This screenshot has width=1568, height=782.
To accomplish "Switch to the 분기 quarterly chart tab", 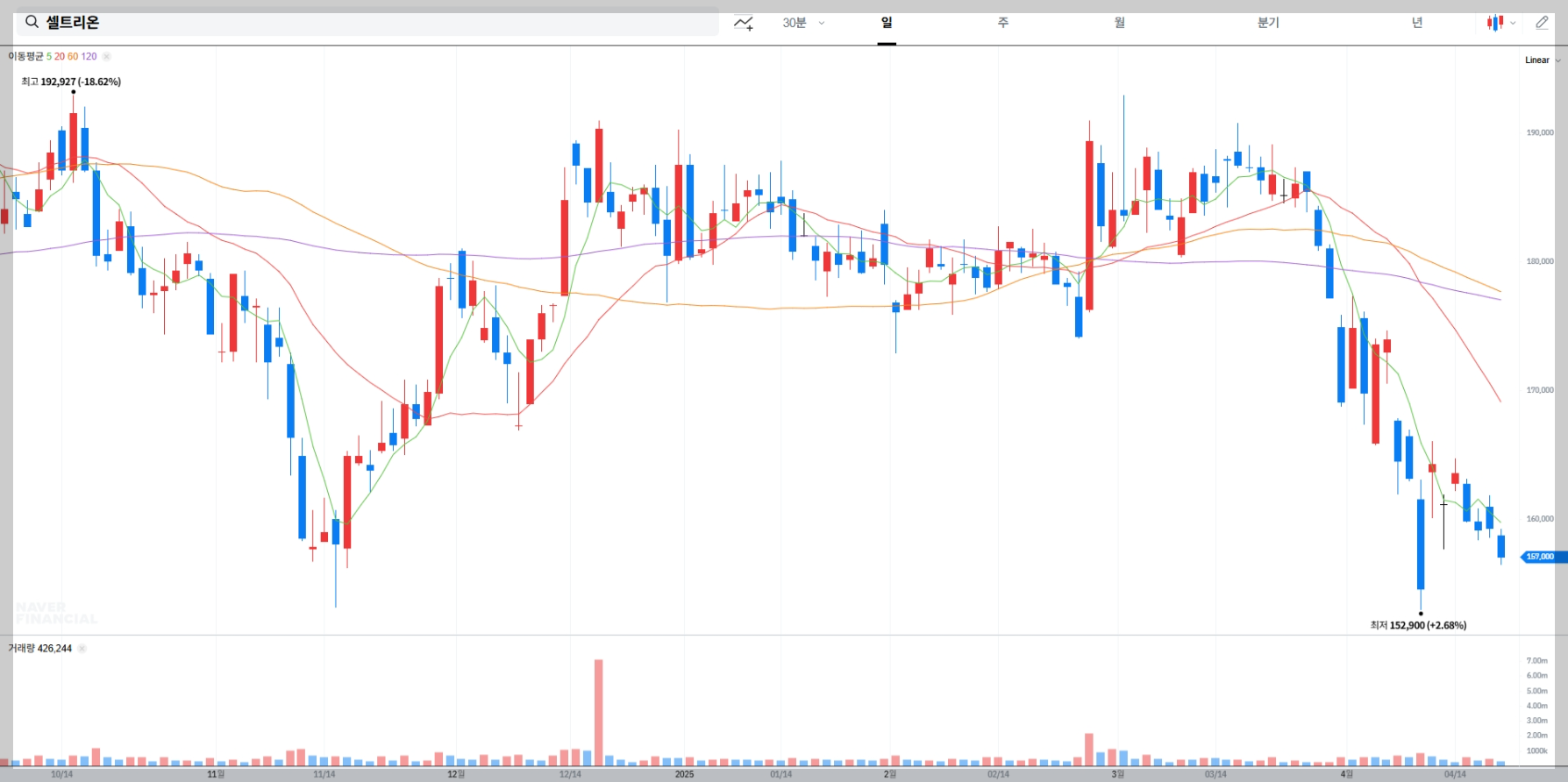I will point(1268,23).
